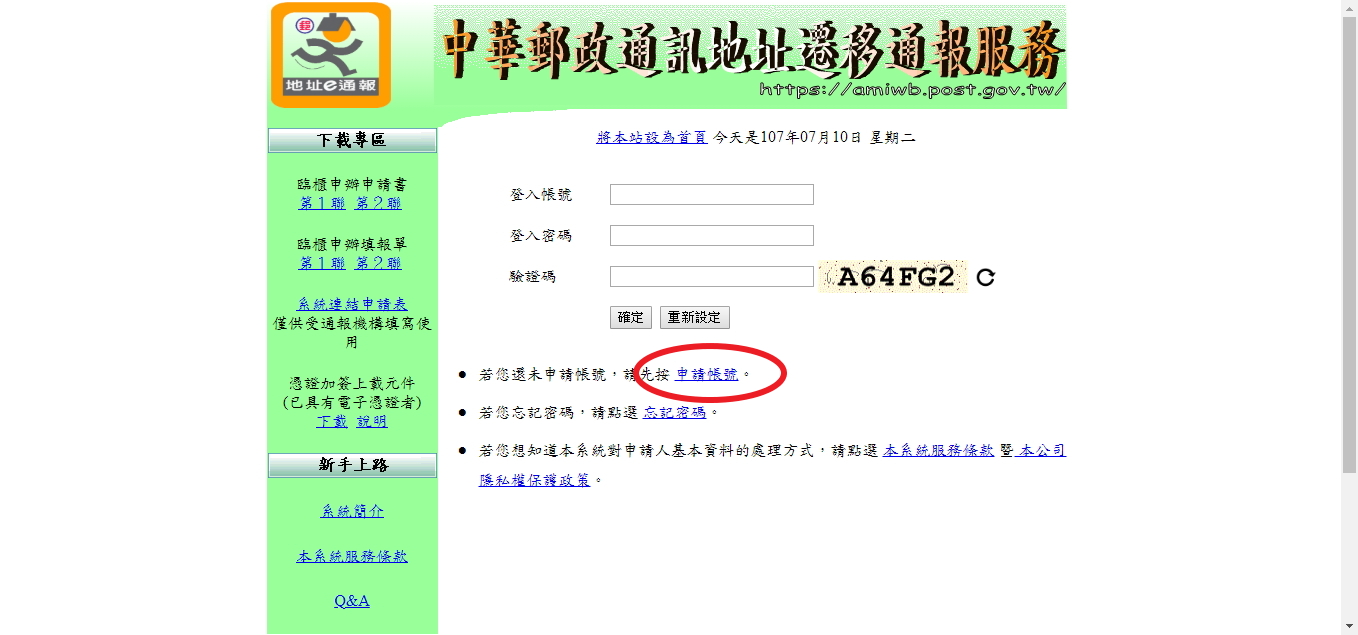Click the 驗證碼 input field
1358x635 pixels.
[712, 277]
